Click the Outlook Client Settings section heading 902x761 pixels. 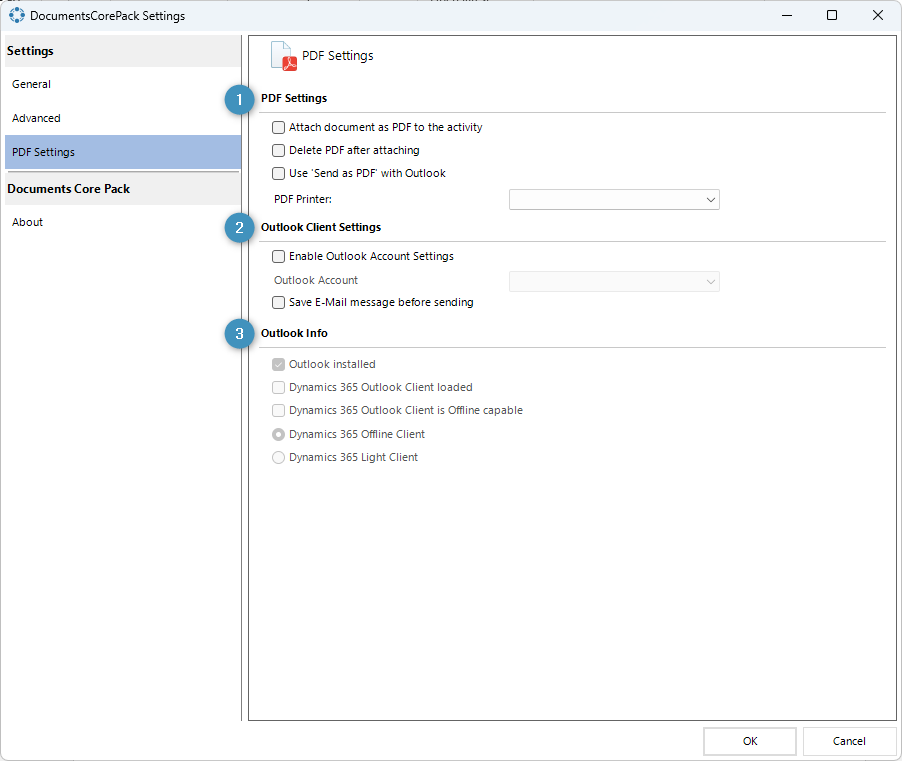tap(320, 227)
